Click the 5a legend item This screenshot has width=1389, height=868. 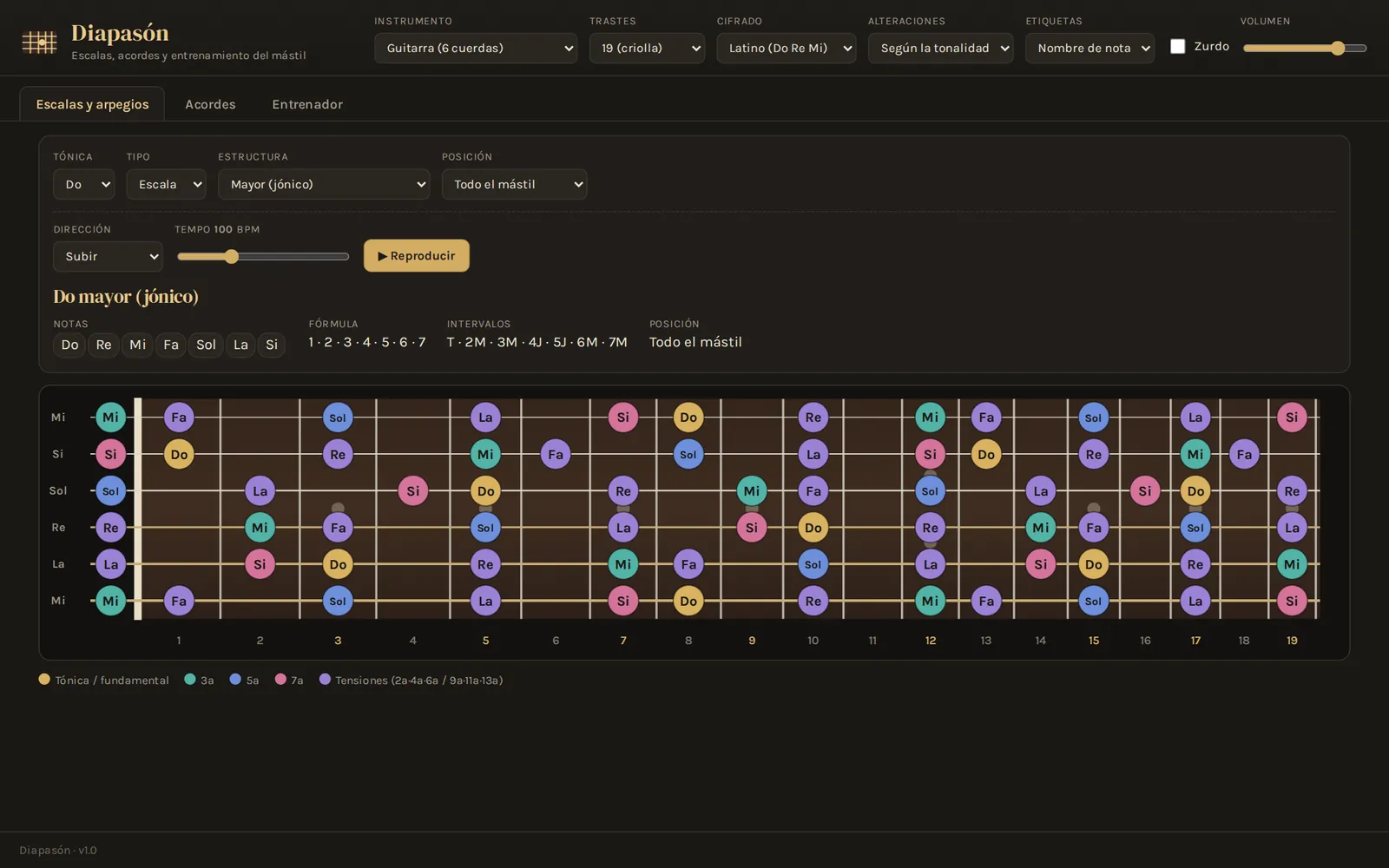tap(244, 680)
